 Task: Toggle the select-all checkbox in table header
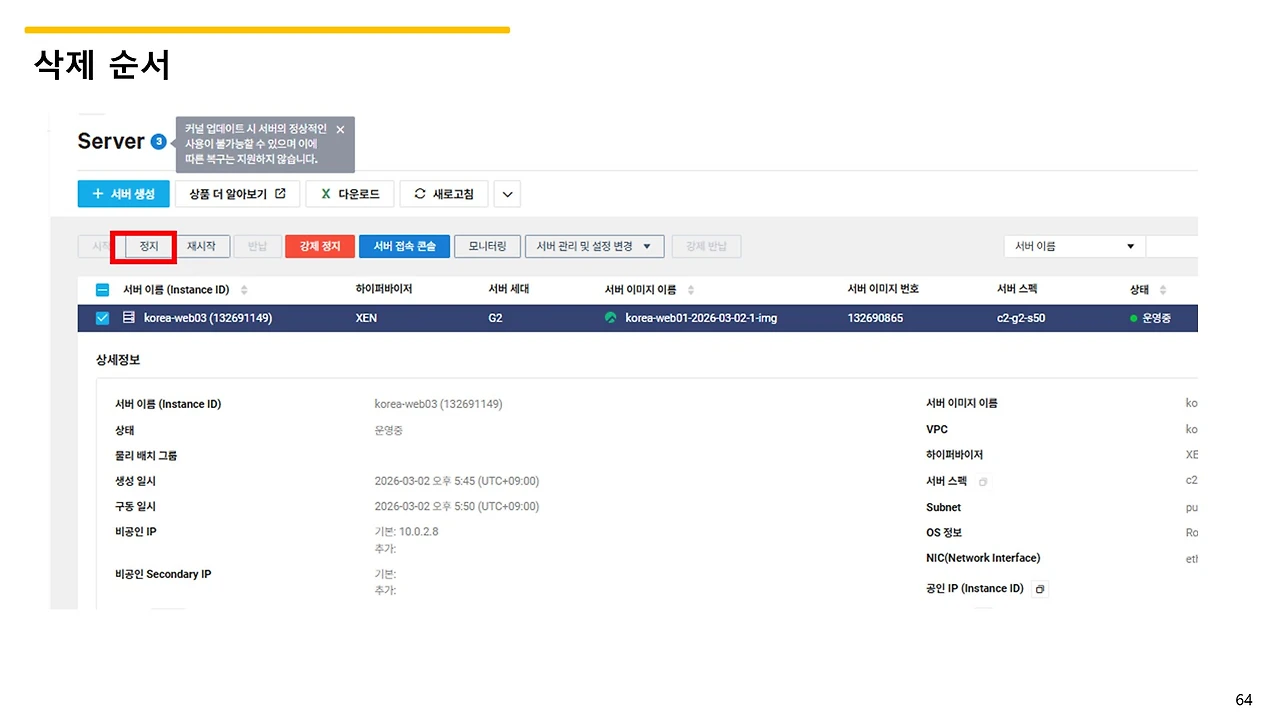[102, 290]
